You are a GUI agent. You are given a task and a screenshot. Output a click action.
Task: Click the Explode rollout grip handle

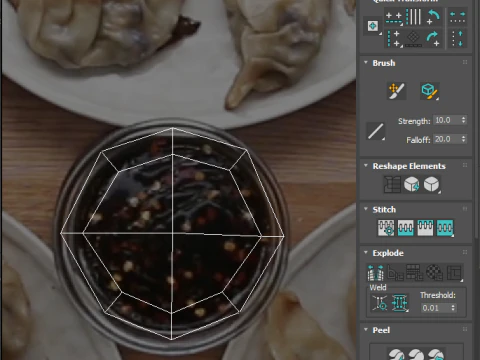tap(465, 252)
